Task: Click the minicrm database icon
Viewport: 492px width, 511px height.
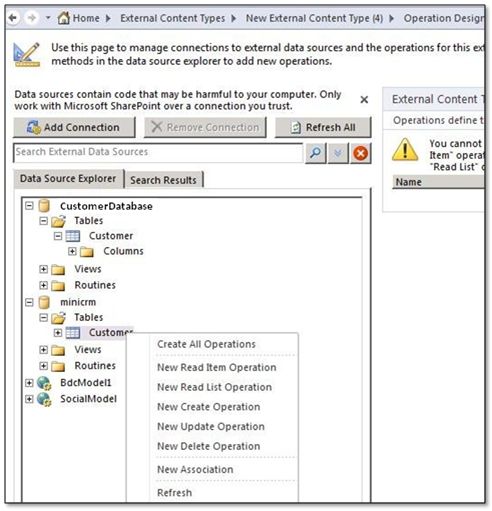Action: [44, 302]
